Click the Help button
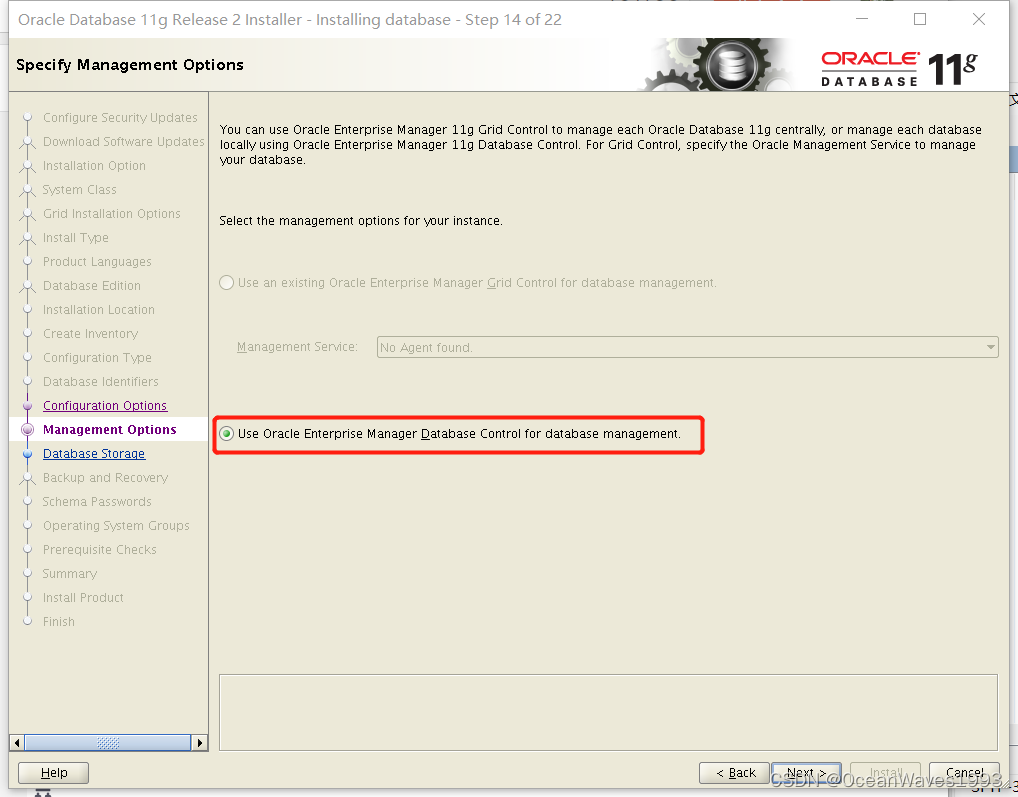Image resolution: width=1018 pixels, height=797 pixels. 53,773
